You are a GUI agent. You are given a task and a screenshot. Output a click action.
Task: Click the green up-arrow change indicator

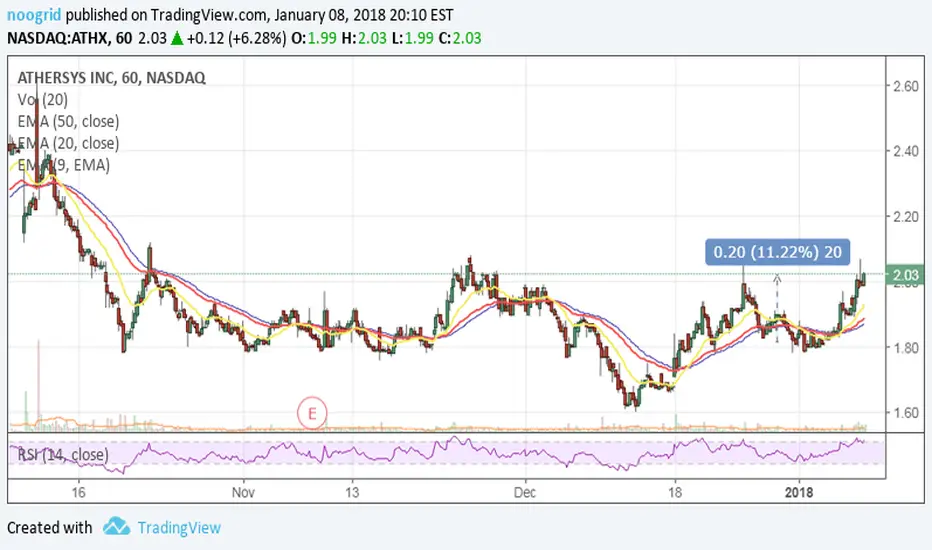tap(177, 39)
